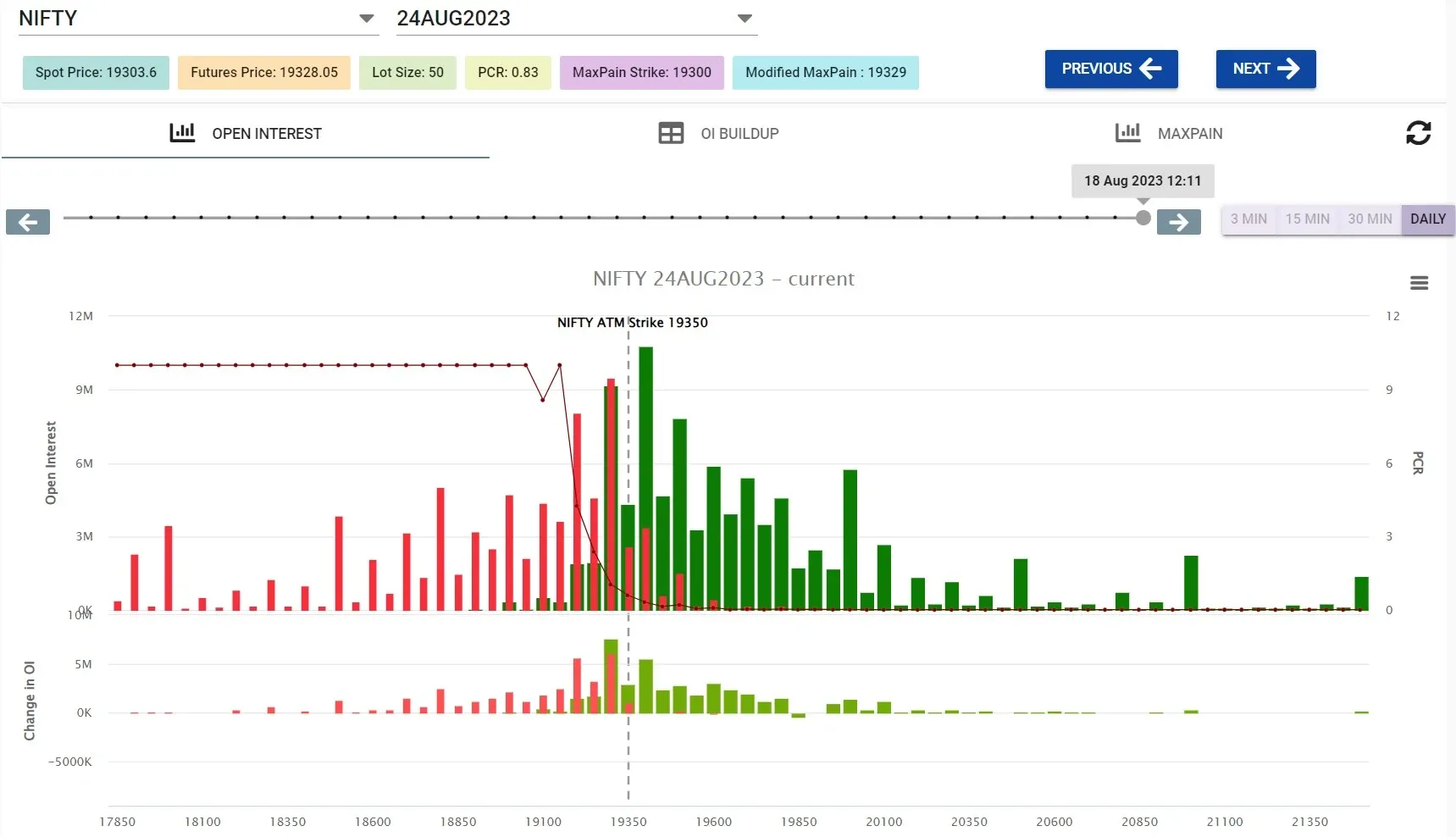The width and height of the screenshot is (1456, 837).
Task: Select the 3 MIN interval
Action: pyautogui.click(x=1248, y=219)
